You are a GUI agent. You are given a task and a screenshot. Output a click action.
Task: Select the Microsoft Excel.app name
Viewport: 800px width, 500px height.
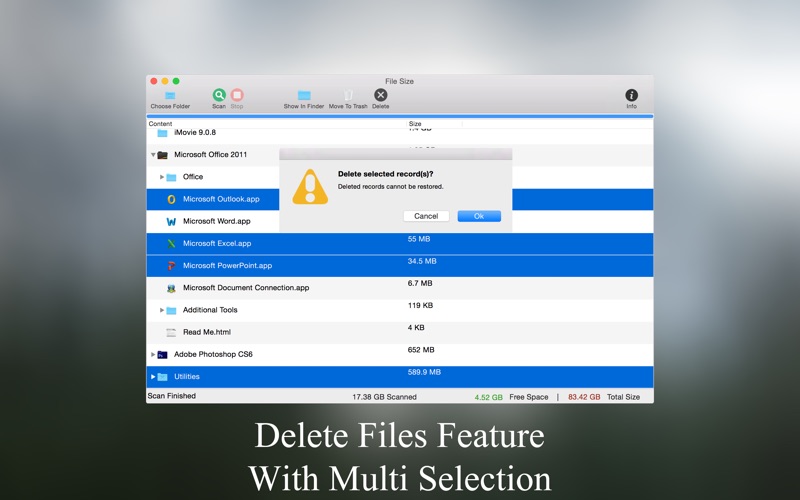click(217, 243)
